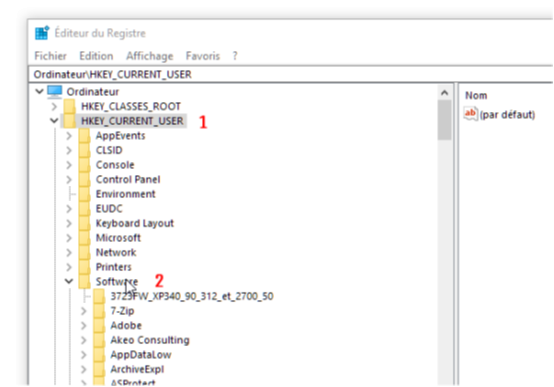This screenshot has height=387, width=554.
Task: Select the (par défaut) value name
Action: click(x=507, y=115)
